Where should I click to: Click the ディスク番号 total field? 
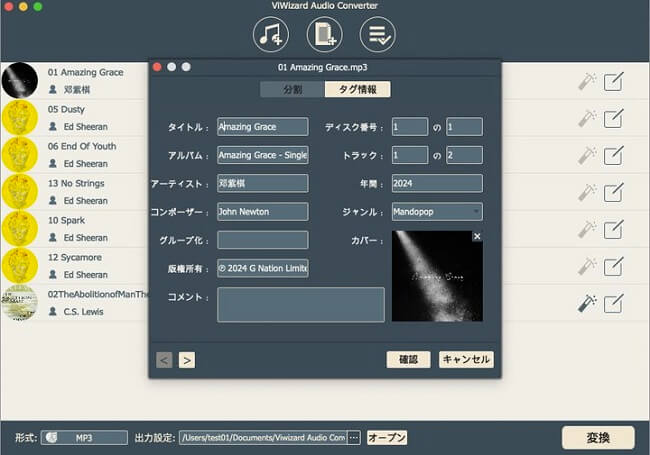coord(464,127)
